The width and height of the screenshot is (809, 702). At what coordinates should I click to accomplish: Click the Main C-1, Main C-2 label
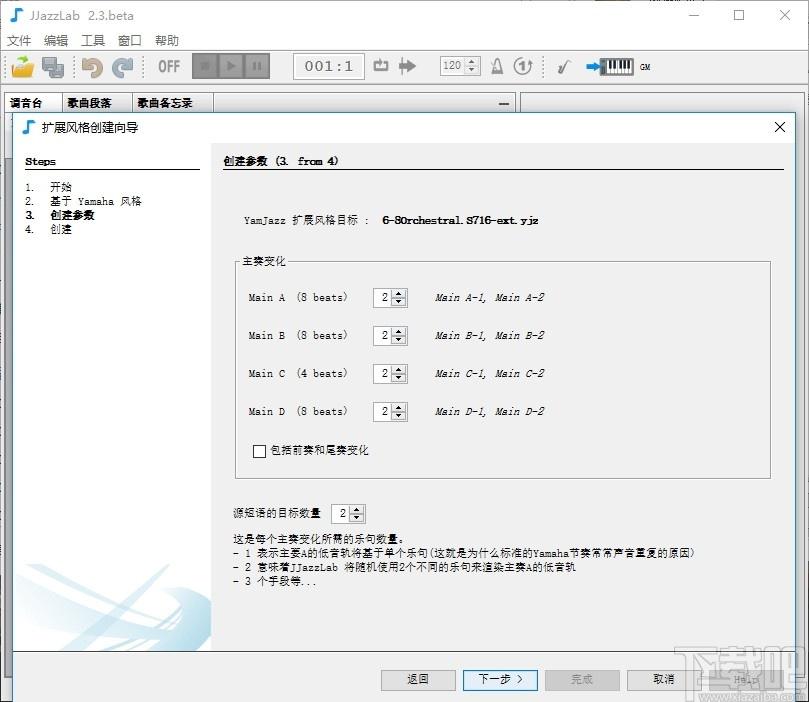click(490, 373)
